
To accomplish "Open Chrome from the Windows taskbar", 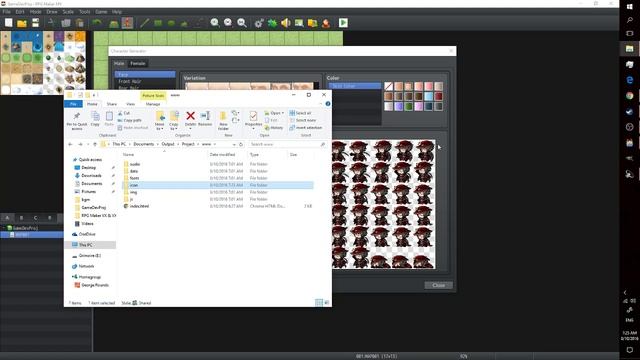I will coord(629,96).
